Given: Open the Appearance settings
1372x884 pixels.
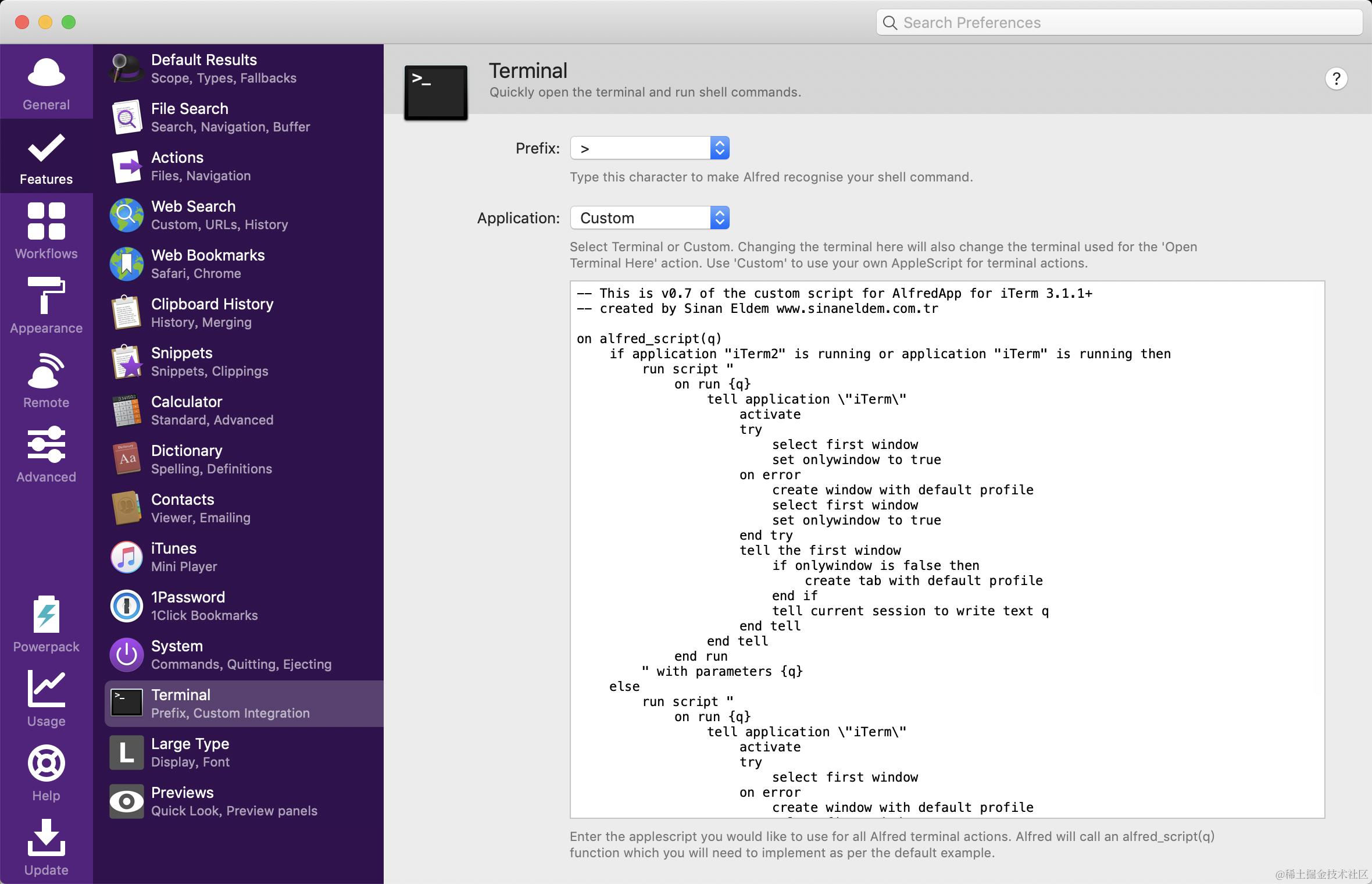Looking at the screenshot, I should pyautogui.click(x=46, y=305).
